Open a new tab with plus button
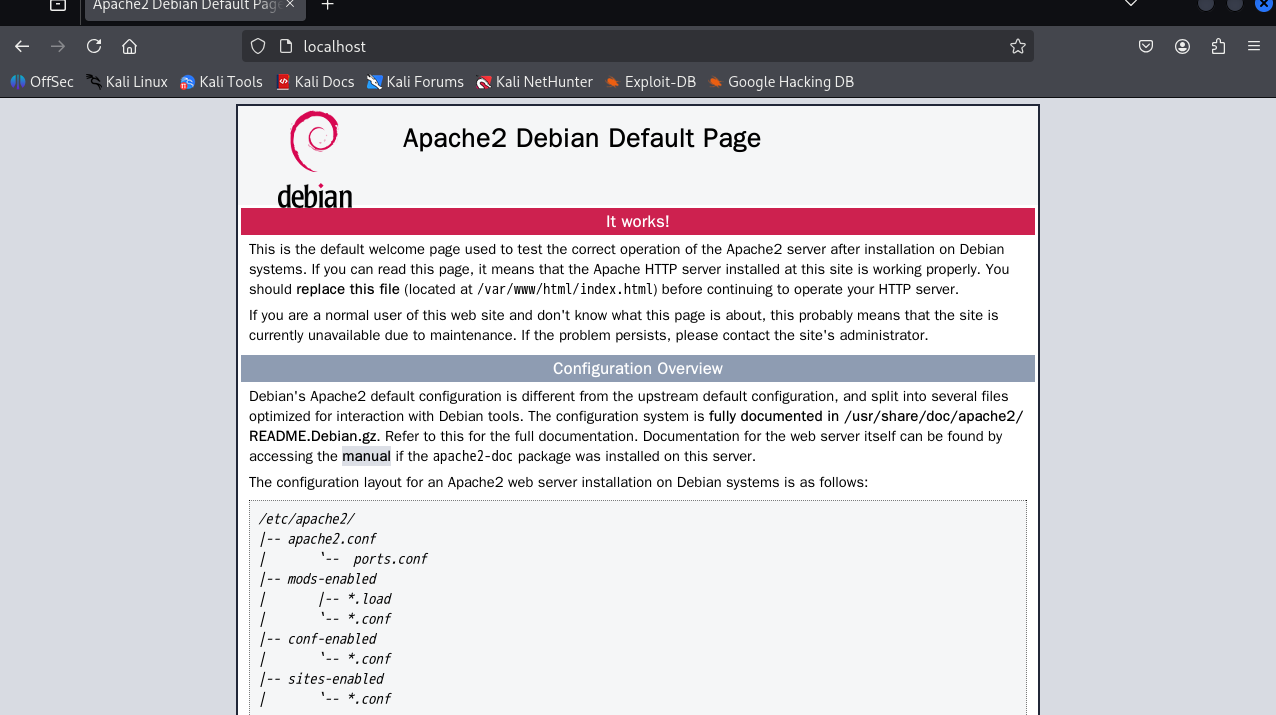 point(327,5)
